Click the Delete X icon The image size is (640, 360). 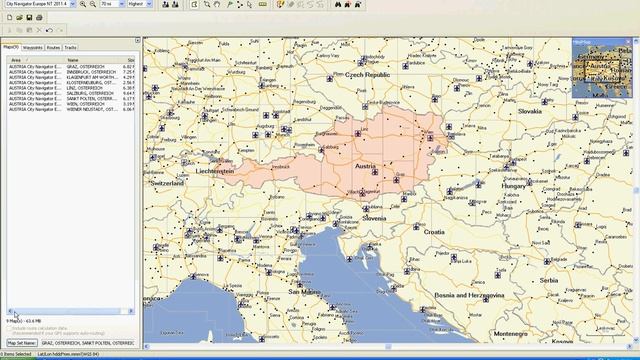tap(39, 30)
